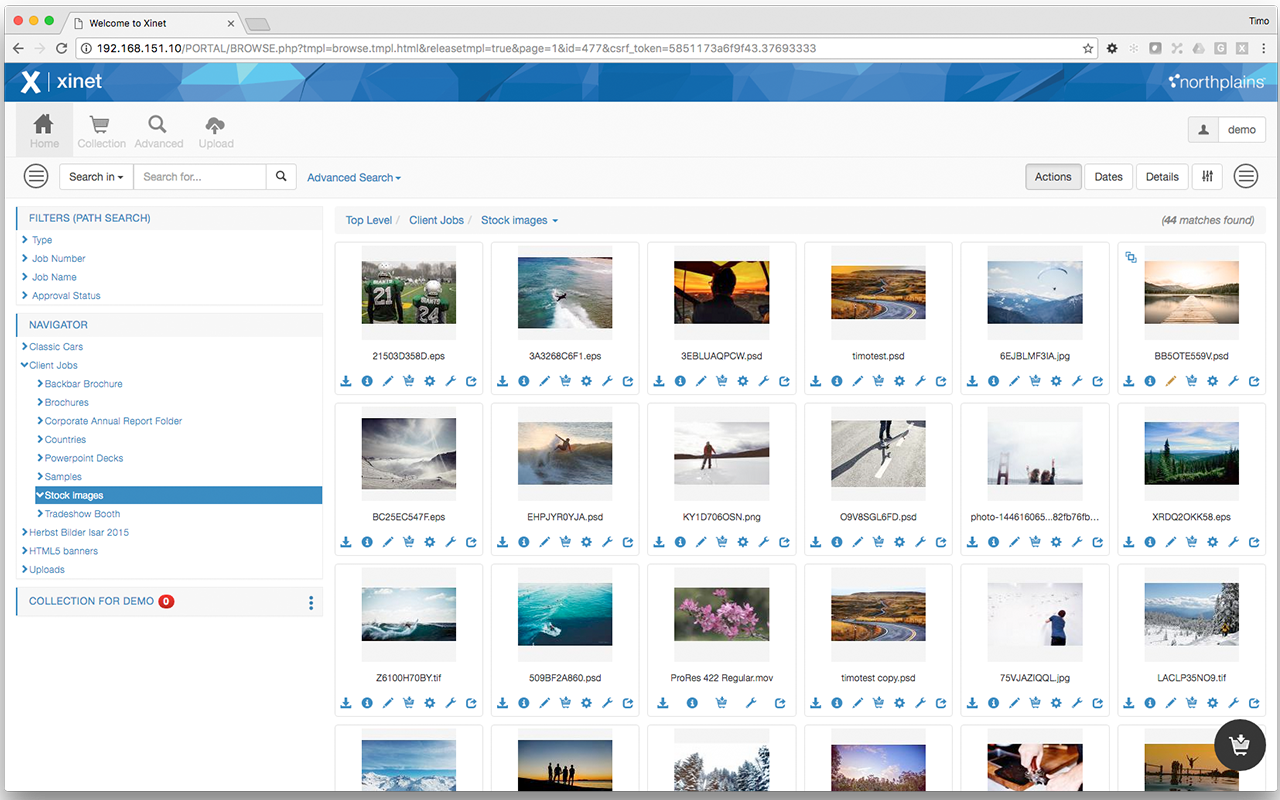Add 3EBLUAQPCW.psd to basket
The height and width of the screenshot is (800, 1280).
coord(722,381)
